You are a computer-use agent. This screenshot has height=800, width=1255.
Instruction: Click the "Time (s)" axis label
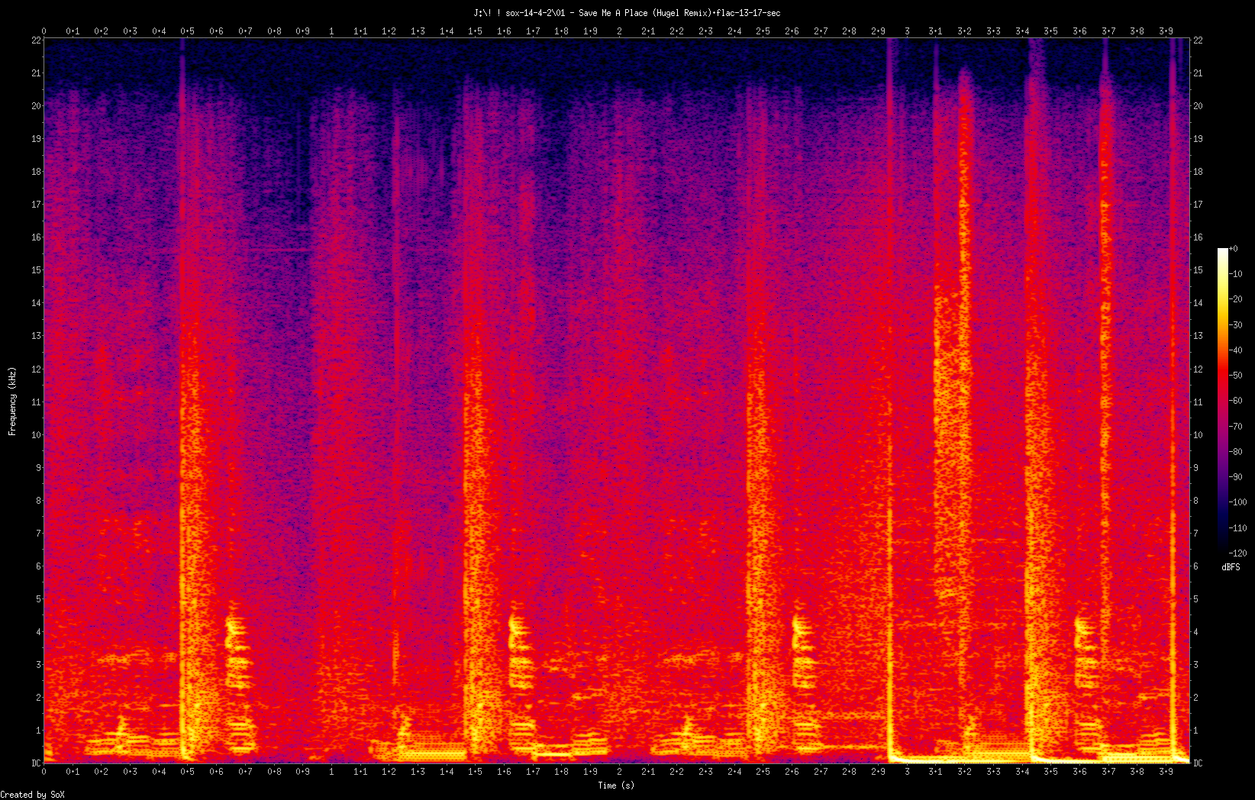(x=616, y=785)
